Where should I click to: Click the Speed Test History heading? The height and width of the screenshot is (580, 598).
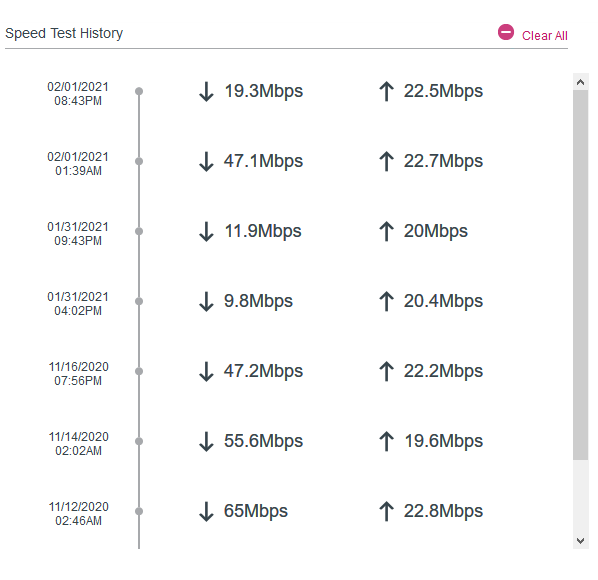point(64,33)
